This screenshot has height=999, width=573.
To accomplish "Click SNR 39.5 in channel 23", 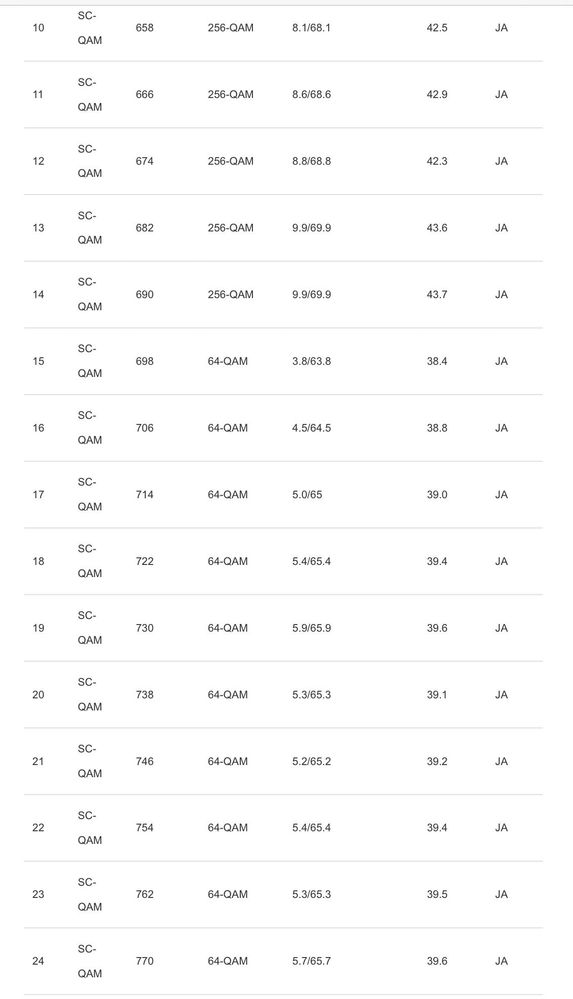I will [437, 895].
